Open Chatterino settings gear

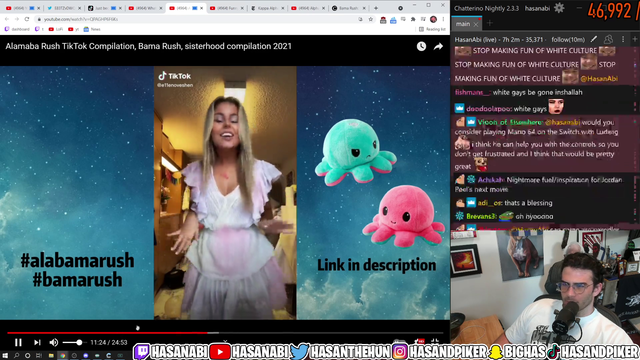click(x=559, y=8)
